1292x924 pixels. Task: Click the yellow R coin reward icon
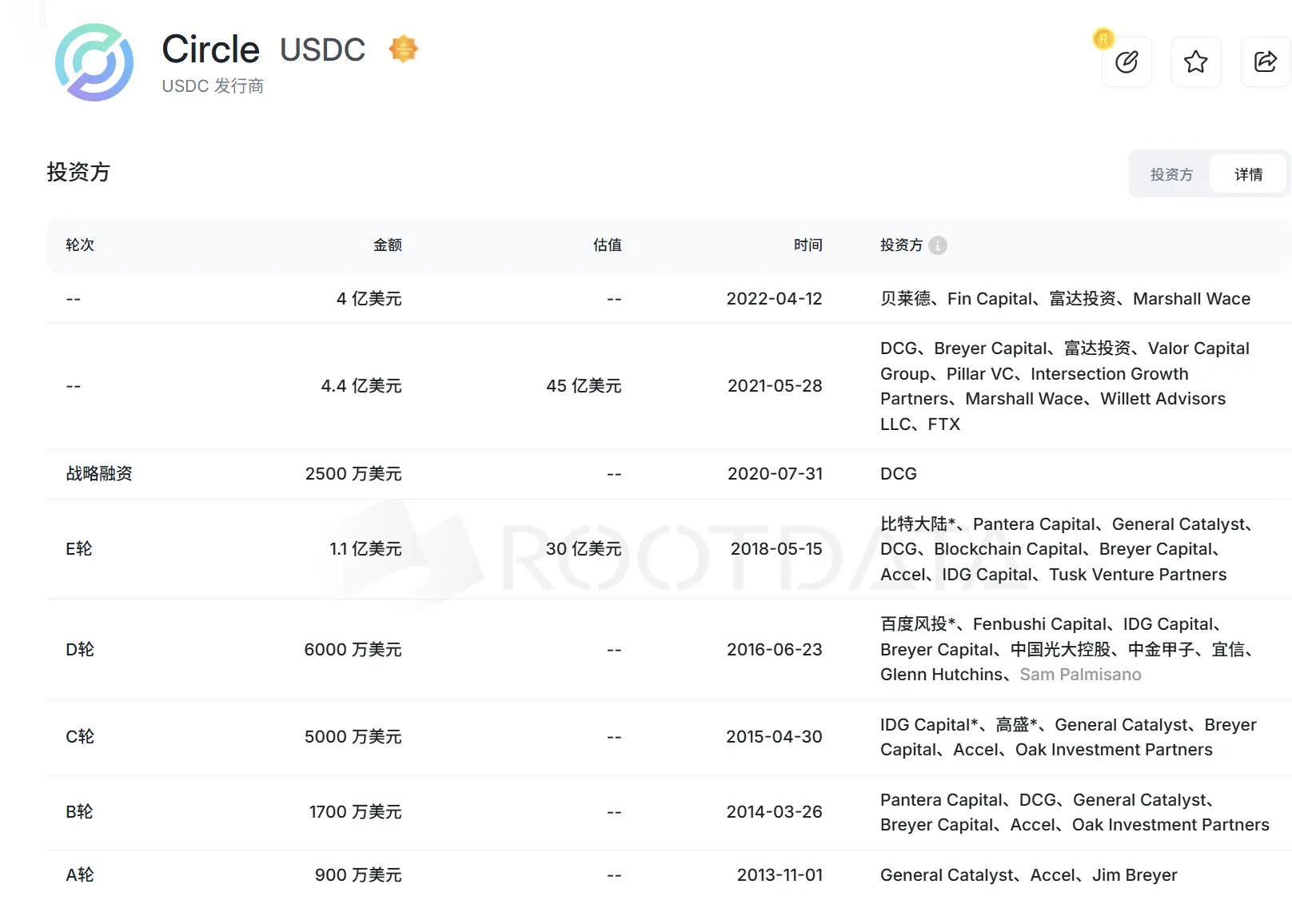pos(1103,38)
